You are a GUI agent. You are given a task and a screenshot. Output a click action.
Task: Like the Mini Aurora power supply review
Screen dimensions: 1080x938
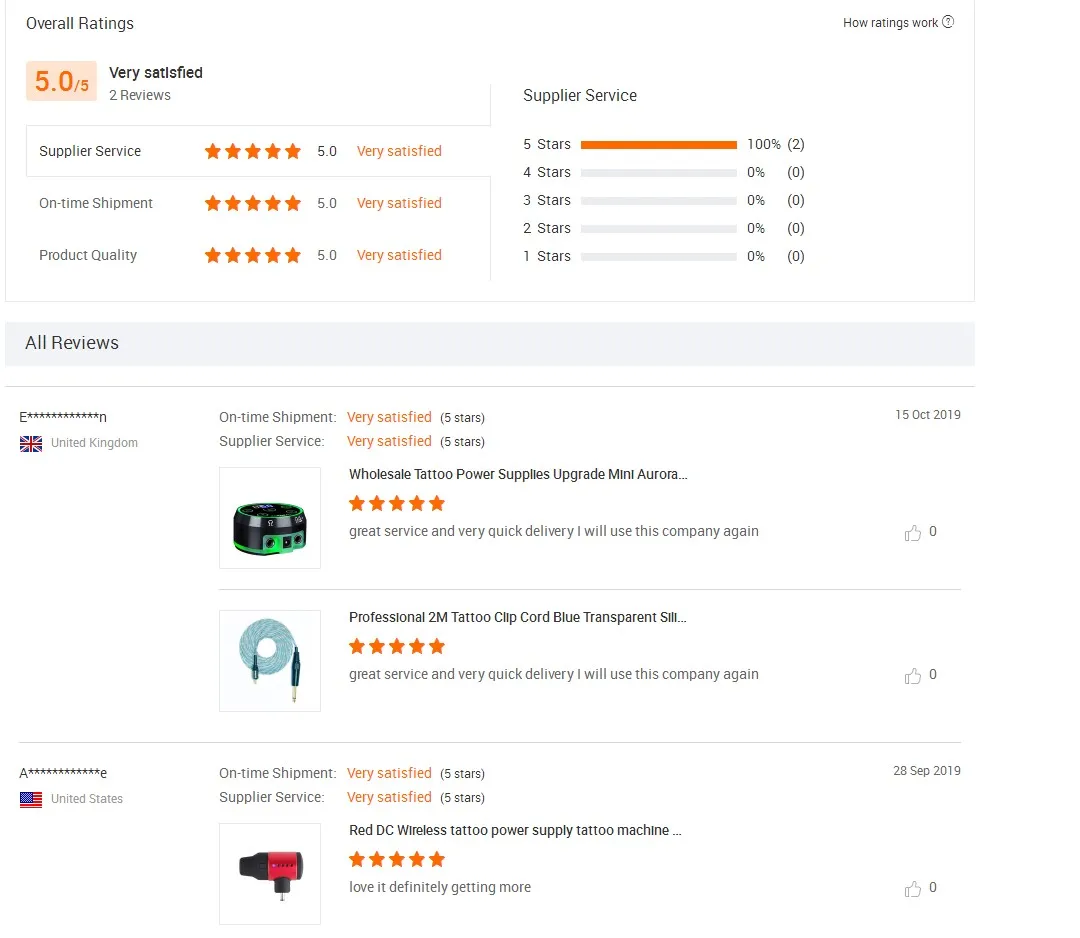click(913, 533)
